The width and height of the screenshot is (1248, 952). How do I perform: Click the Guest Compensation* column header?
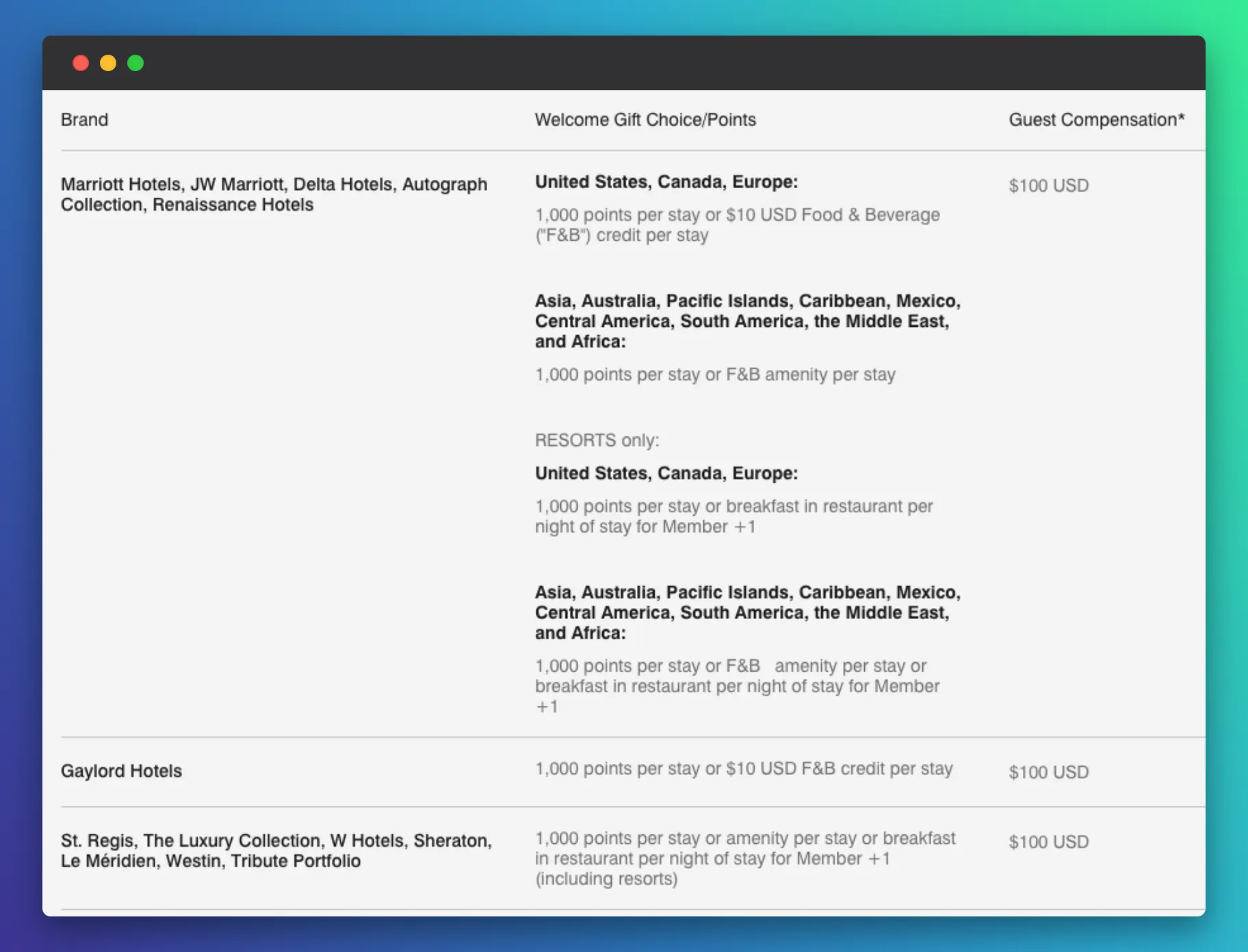point(1097,120)
